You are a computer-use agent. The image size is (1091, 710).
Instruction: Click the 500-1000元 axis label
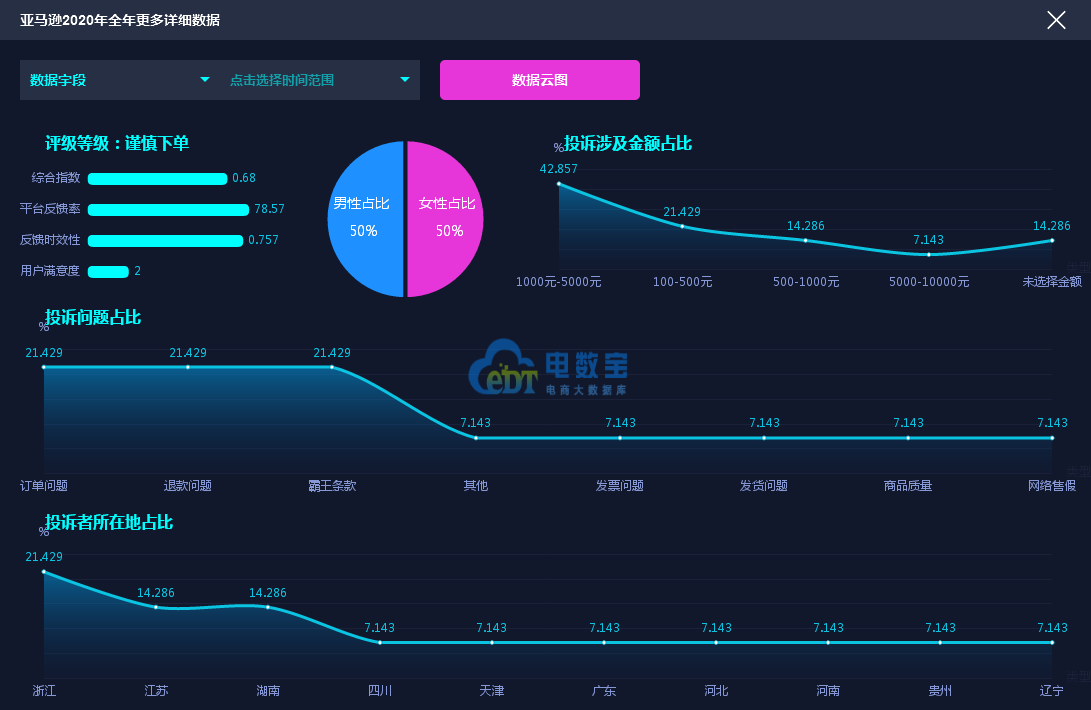(806, 282)
